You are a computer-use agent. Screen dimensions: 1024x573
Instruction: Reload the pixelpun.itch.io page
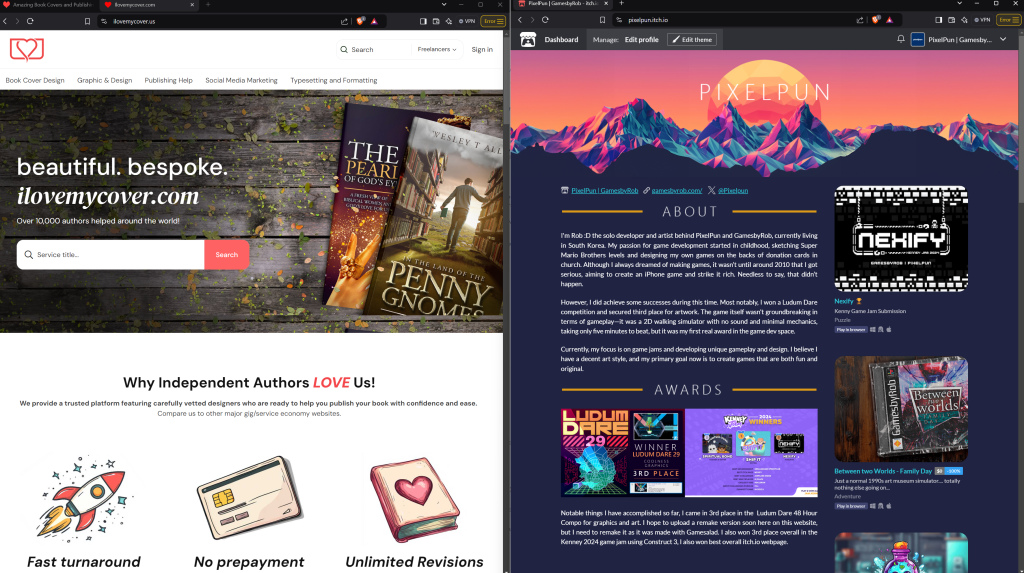click(545, 20)
